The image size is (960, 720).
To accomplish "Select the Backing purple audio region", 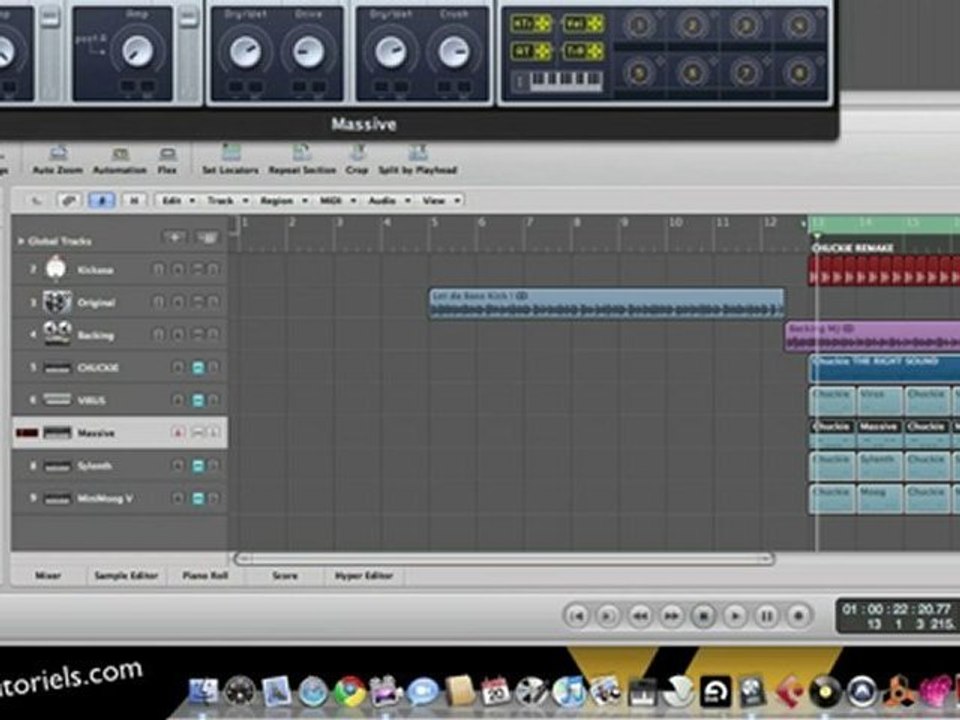I will tap(872, 337).
